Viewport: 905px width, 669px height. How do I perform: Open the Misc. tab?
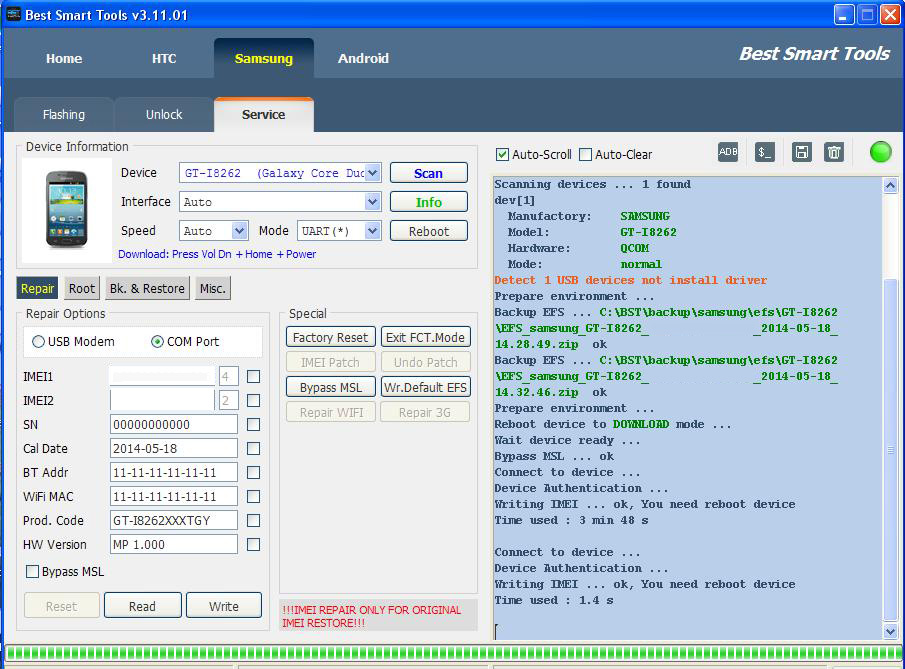coord(213,288)
